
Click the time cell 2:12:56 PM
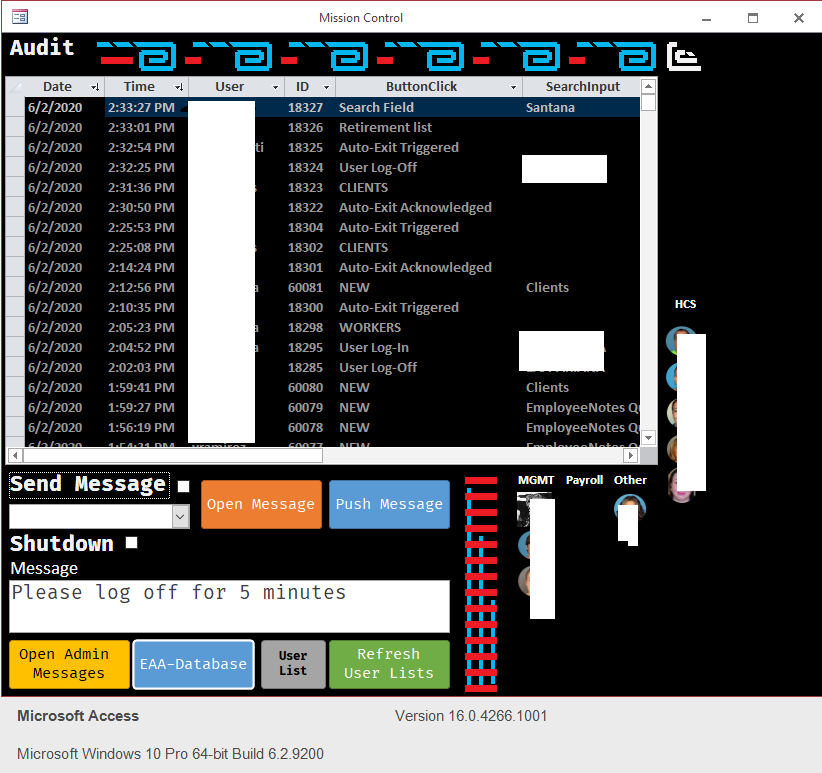click(x=142, y=288)
